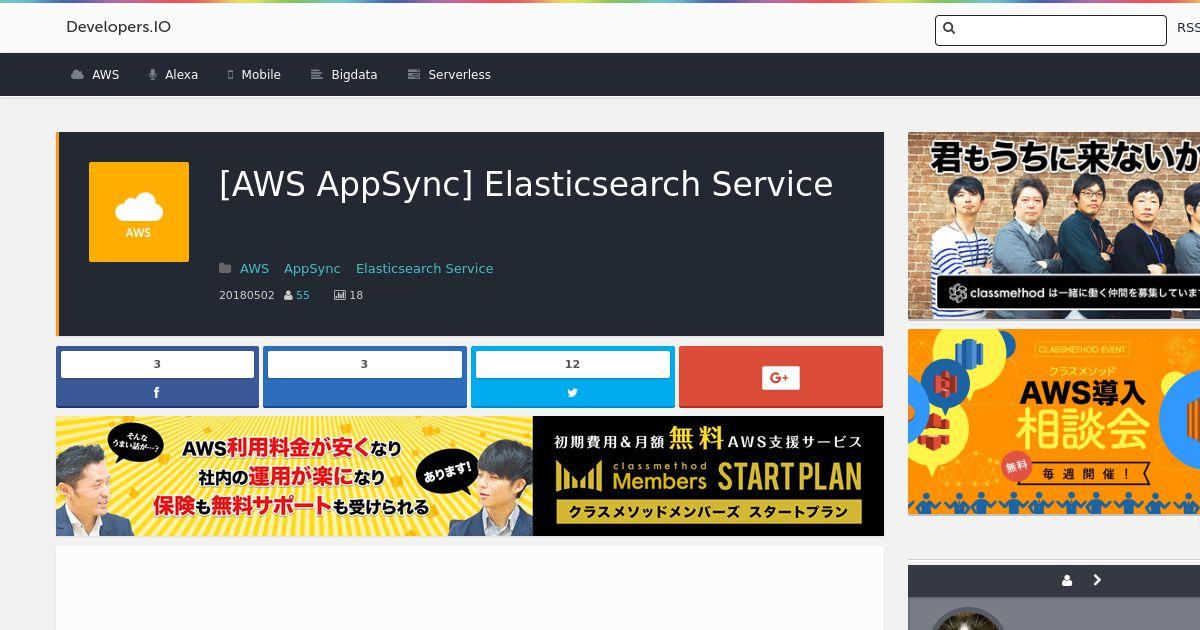Open the Alexa navigation menu item

click(181, 75)
